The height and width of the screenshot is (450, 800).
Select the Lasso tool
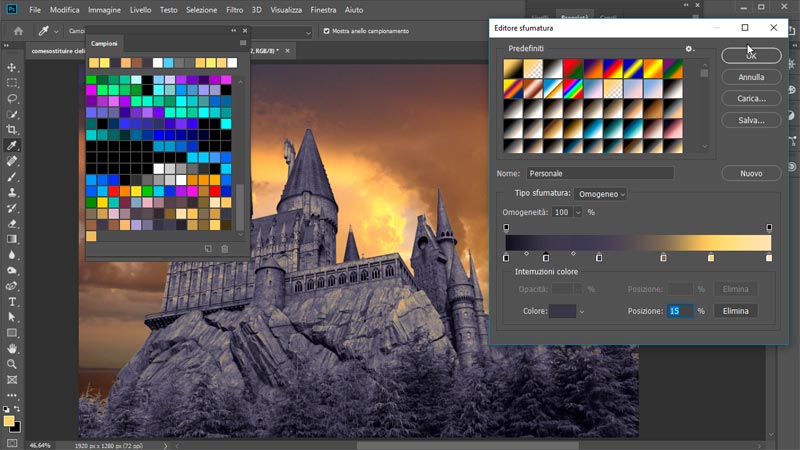tap(12, 98)
